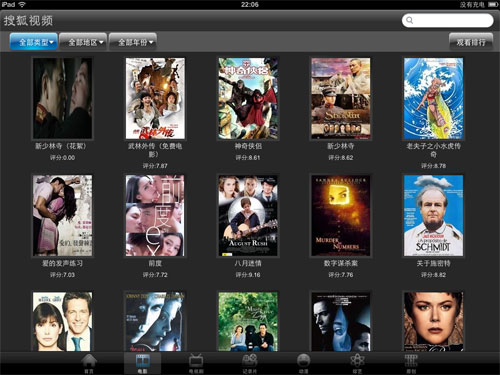500x375 pixels.
Task: Open the August Rush 八月迷情 poster
Action: coord(248,216)
